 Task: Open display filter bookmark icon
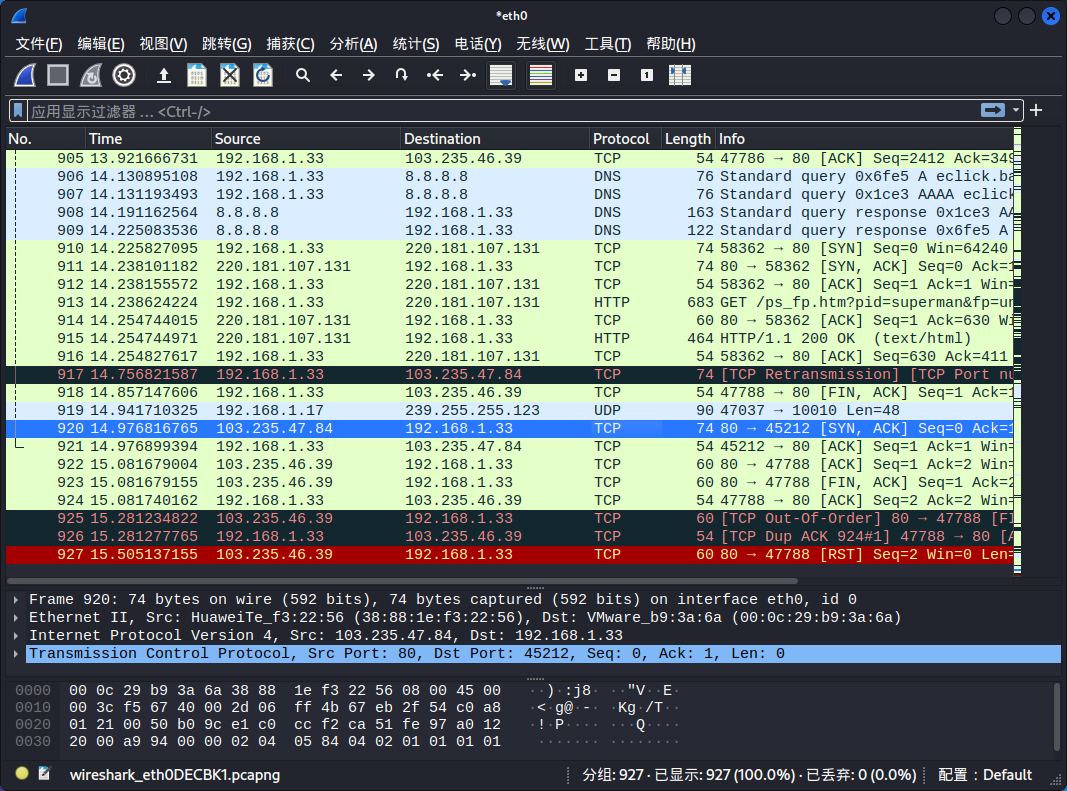click(18, 110)
